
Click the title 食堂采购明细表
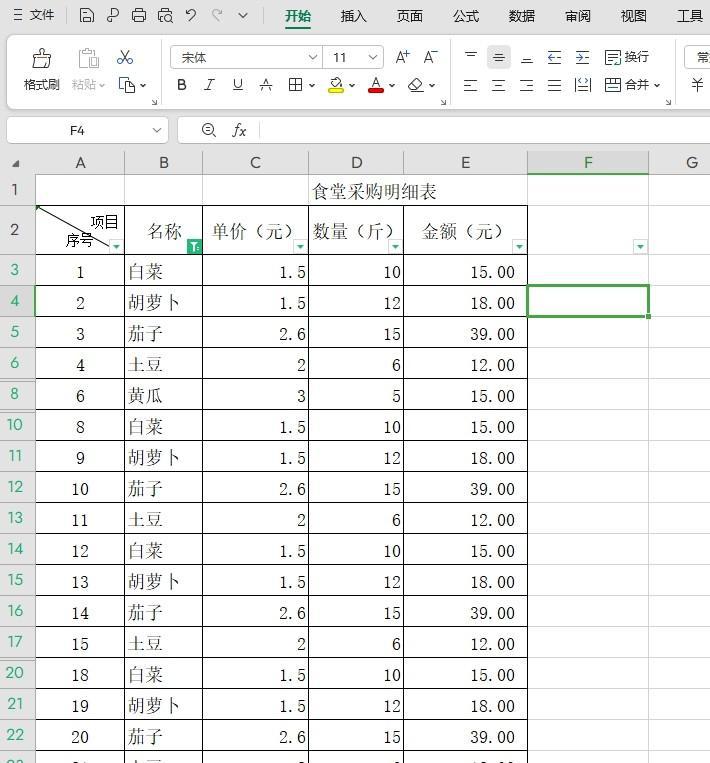[374, 191]
